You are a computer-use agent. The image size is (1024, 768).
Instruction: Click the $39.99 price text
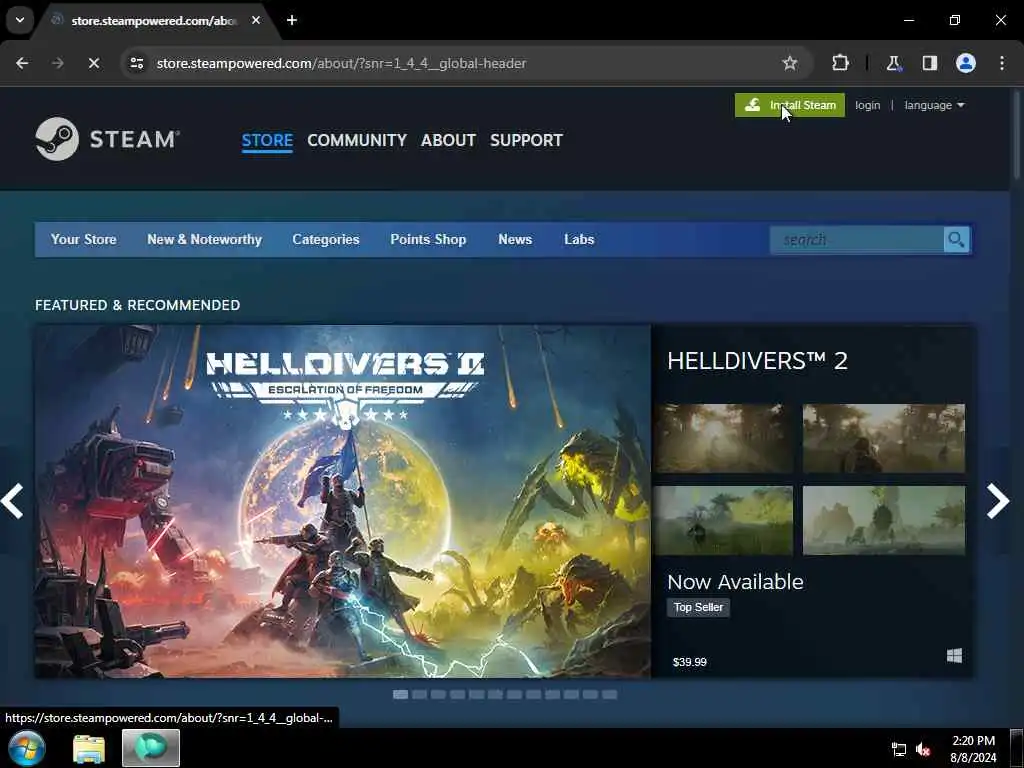coord(690,662)
